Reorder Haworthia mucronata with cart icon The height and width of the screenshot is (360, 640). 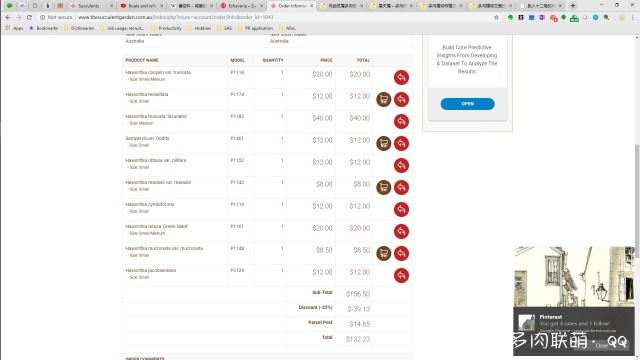tap(383, 253)
